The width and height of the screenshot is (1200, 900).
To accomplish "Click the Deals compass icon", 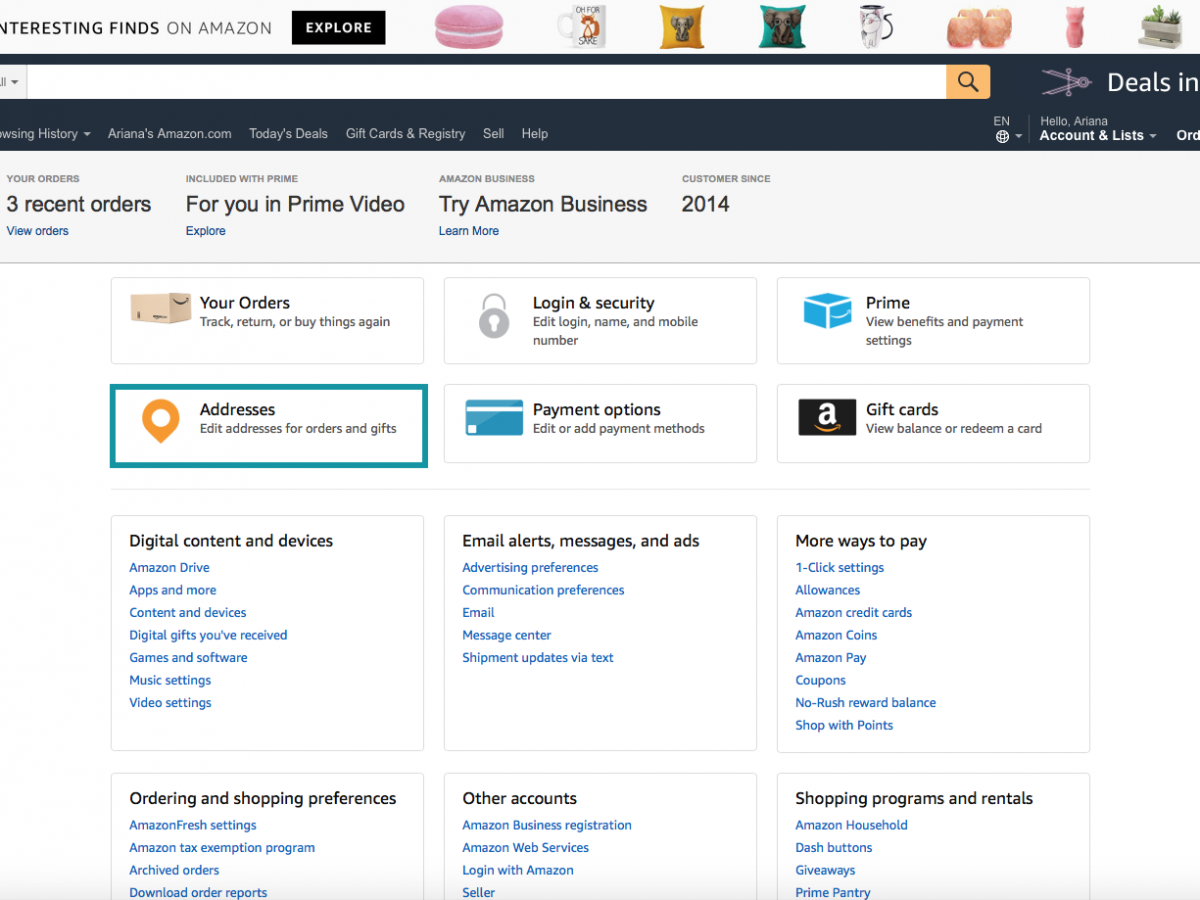I will 1066,82.
